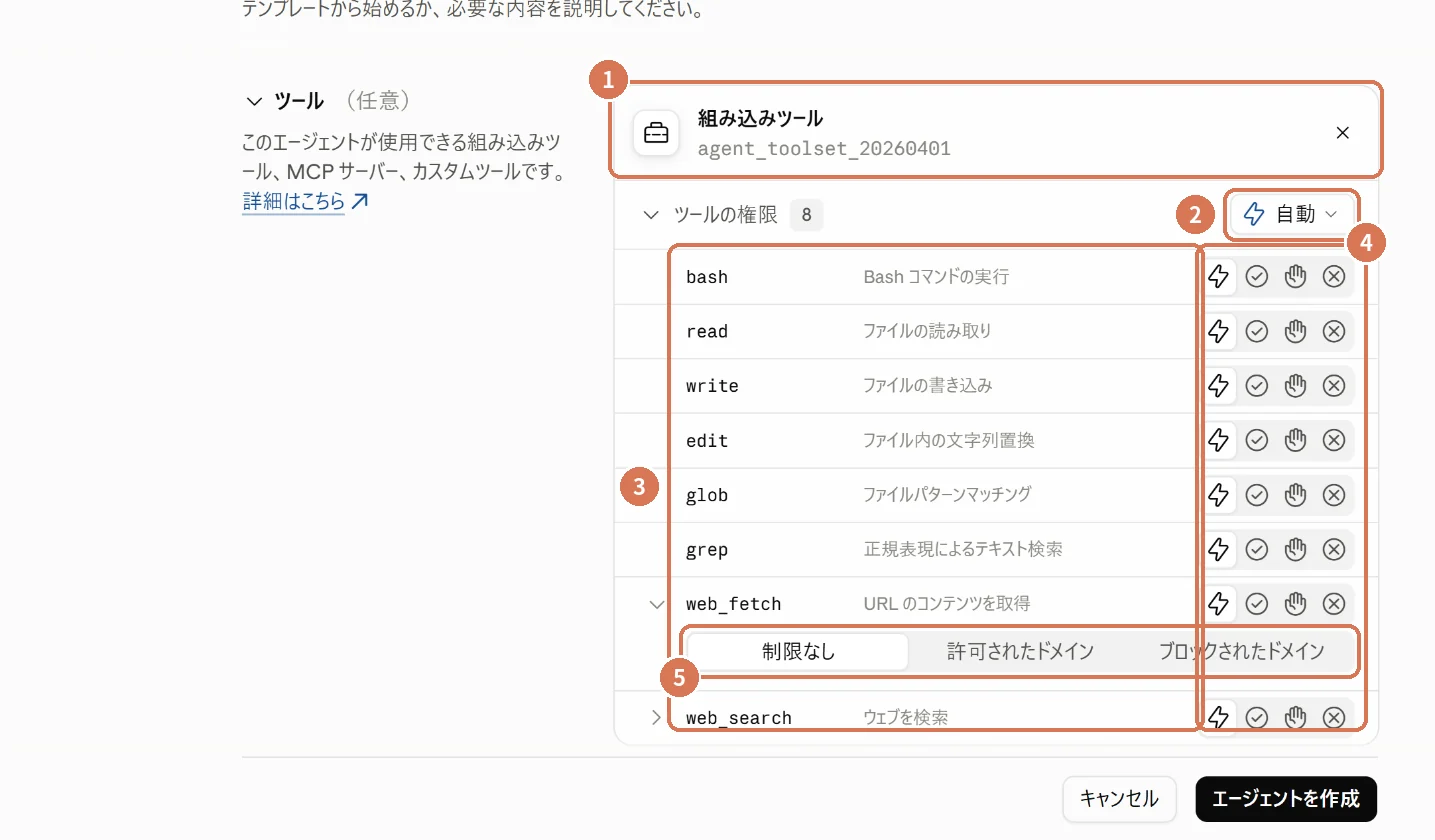
Task: Click the hand icon in grep row
Action: point(1296,549)
